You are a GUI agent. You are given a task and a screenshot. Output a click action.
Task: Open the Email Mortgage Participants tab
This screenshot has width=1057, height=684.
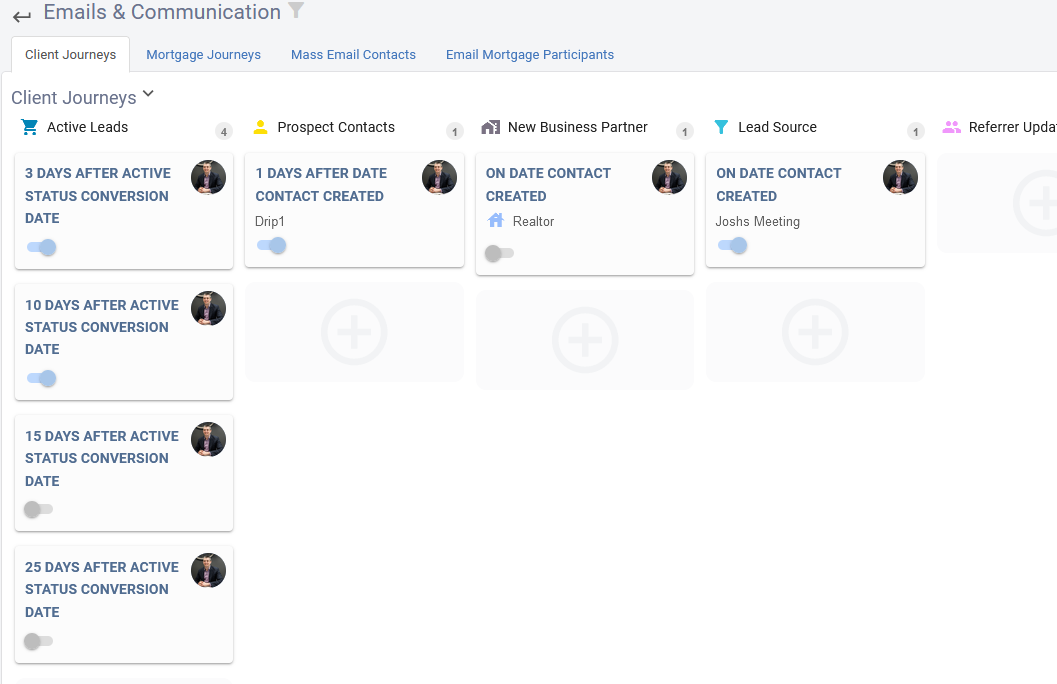click(x=530, y=55)
